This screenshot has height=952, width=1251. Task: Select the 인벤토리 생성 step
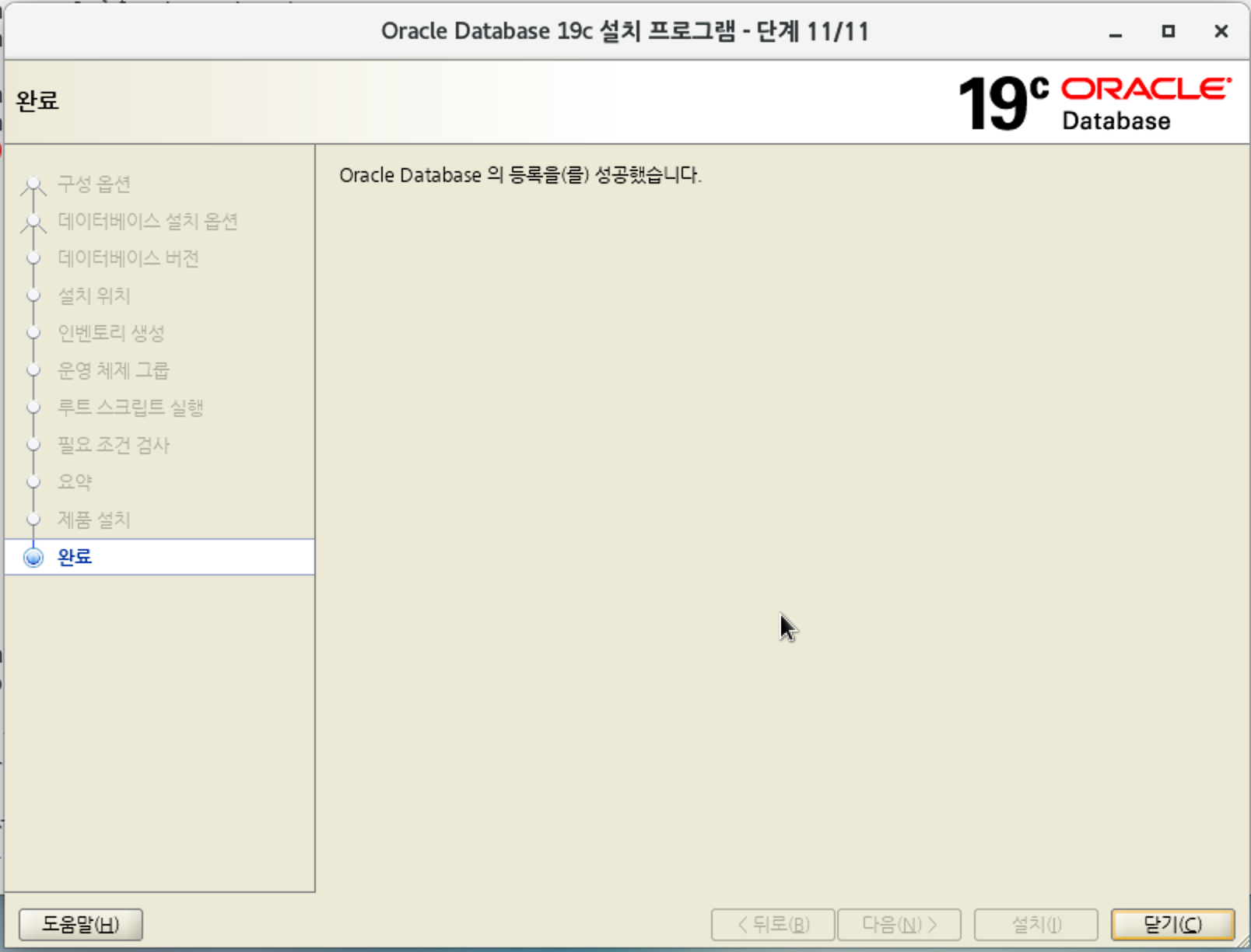(x=111, y=333)
